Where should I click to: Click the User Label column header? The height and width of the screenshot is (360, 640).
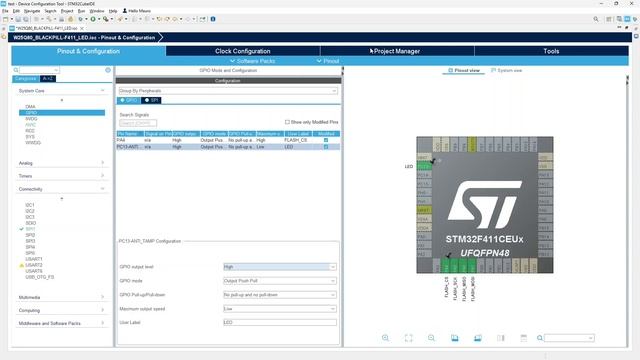tap(298, 133)
